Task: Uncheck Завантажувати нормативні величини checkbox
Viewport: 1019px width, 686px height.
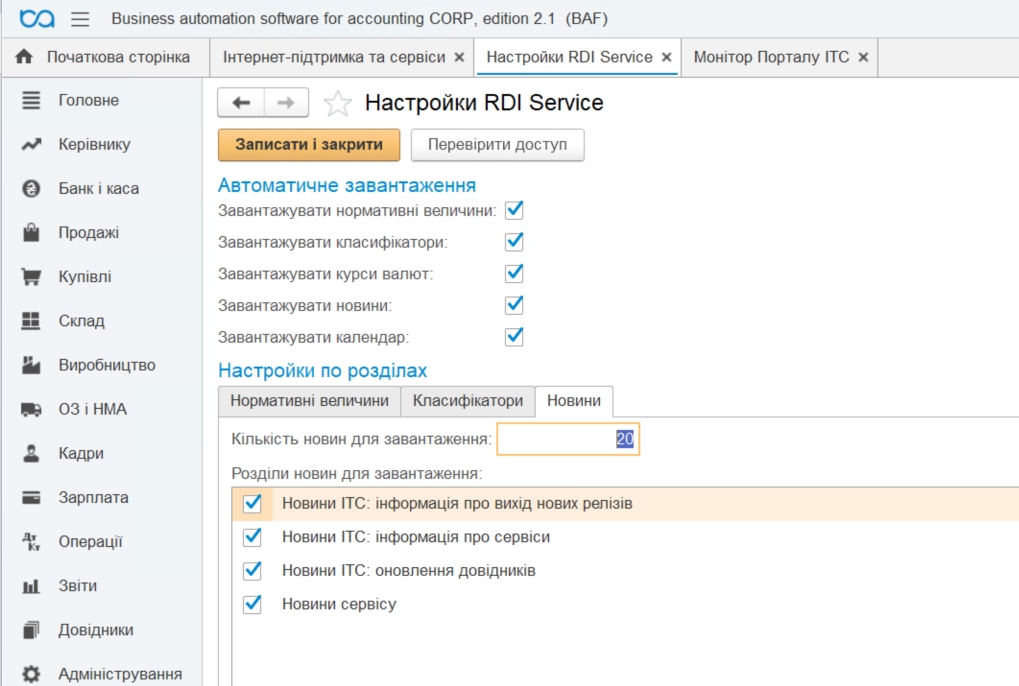Action: coord(514,210)
